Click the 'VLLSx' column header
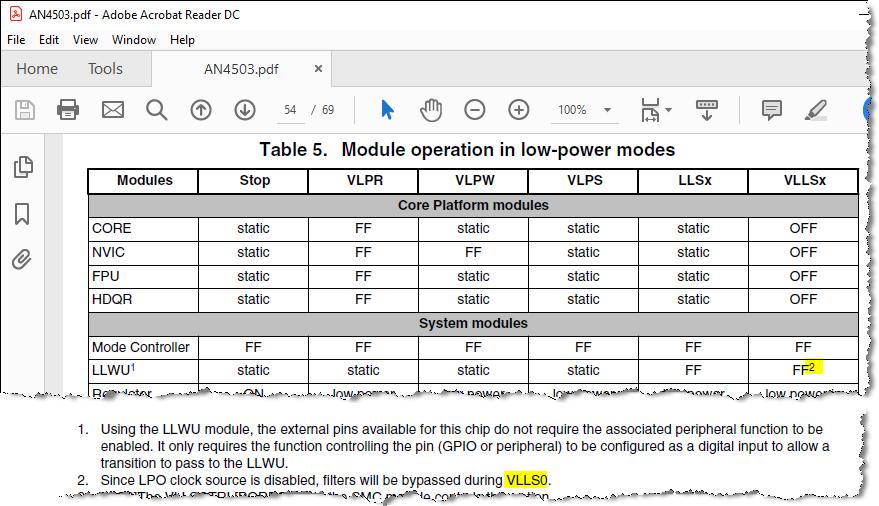This screenshot has width=879, height=506. (x=804, y=180)
